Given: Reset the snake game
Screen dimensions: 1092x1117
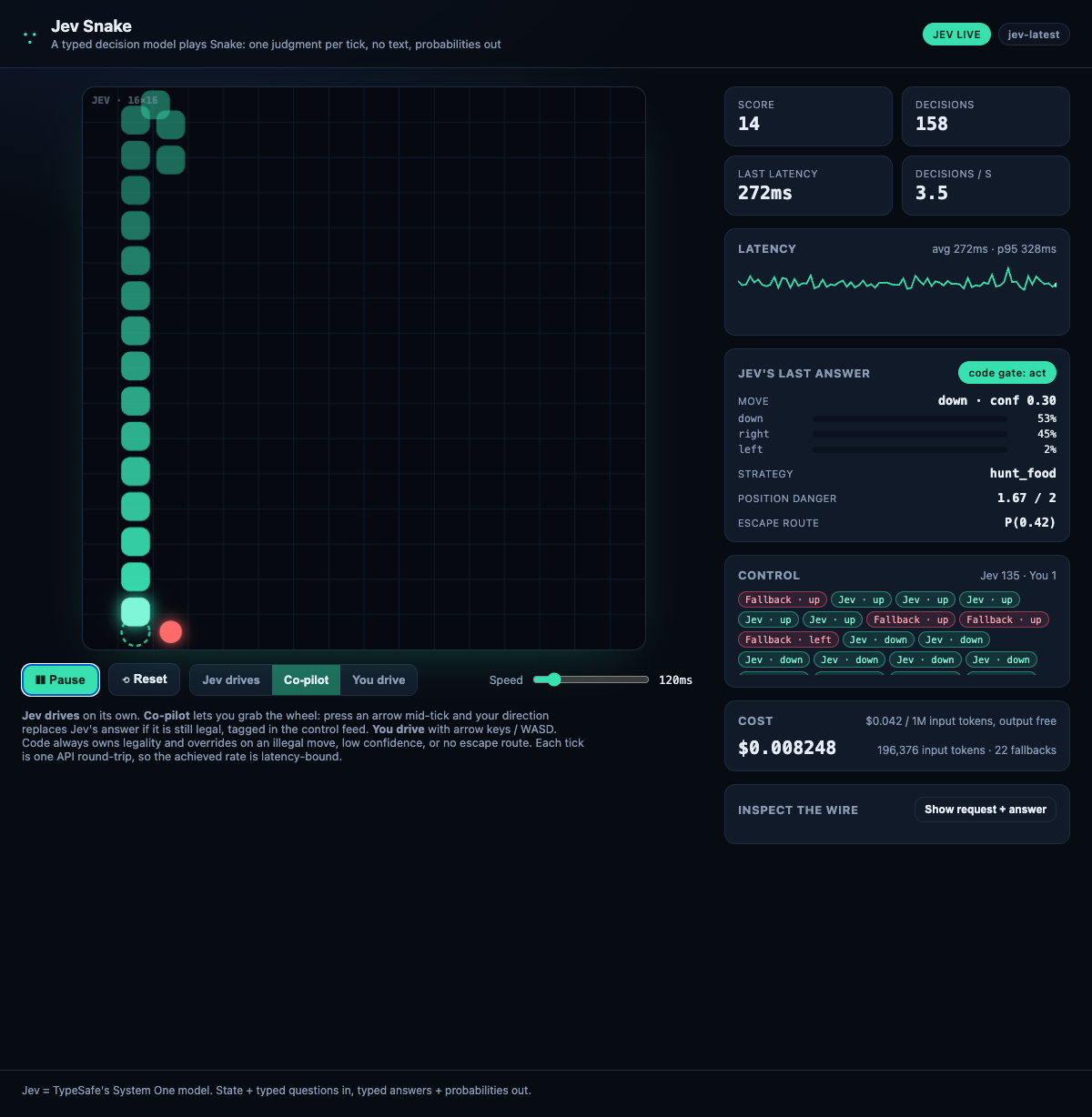Looking at the screenshot, I should coord(145,679).
